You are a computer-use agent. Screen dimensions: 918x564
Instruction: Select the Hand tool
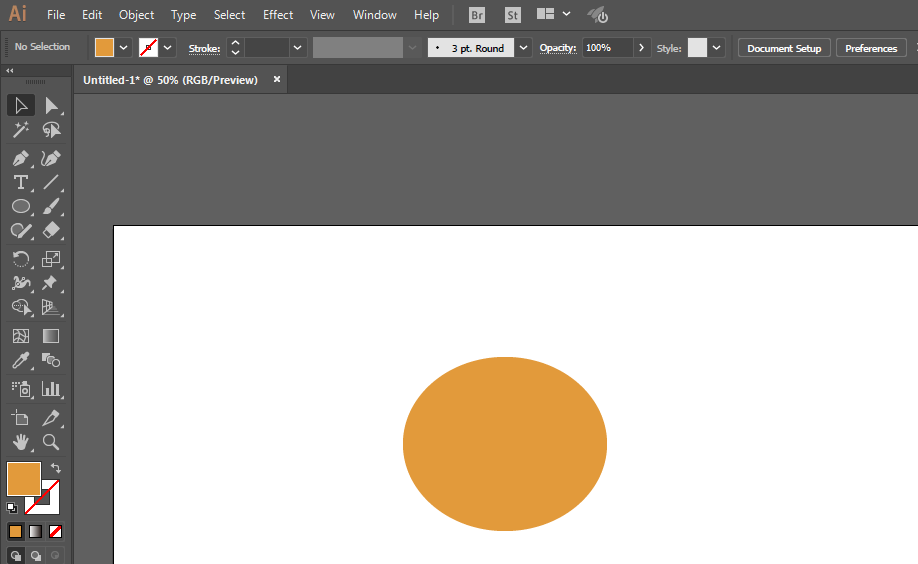(x=20, y=441)
